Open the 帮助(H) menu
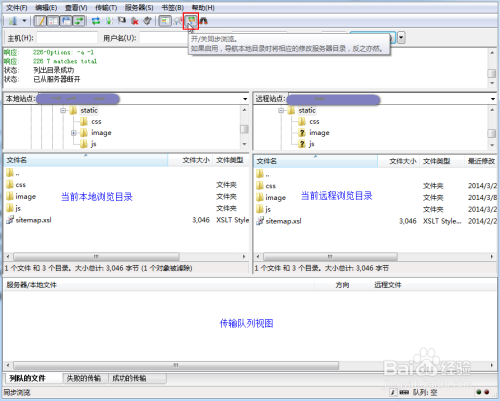This screenshot has width=500, height=401. click(203, 7)
